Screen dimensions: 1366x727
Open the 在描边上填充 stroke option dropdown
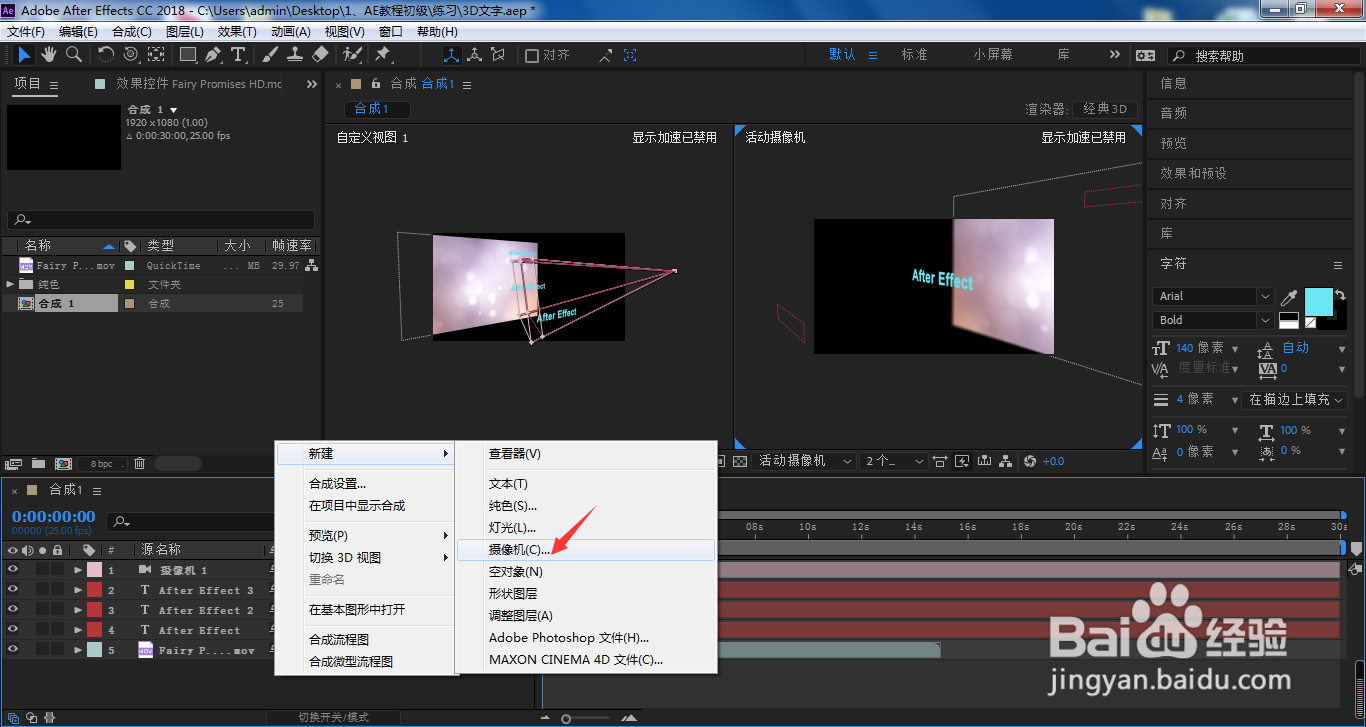(x=1295, y=399)
